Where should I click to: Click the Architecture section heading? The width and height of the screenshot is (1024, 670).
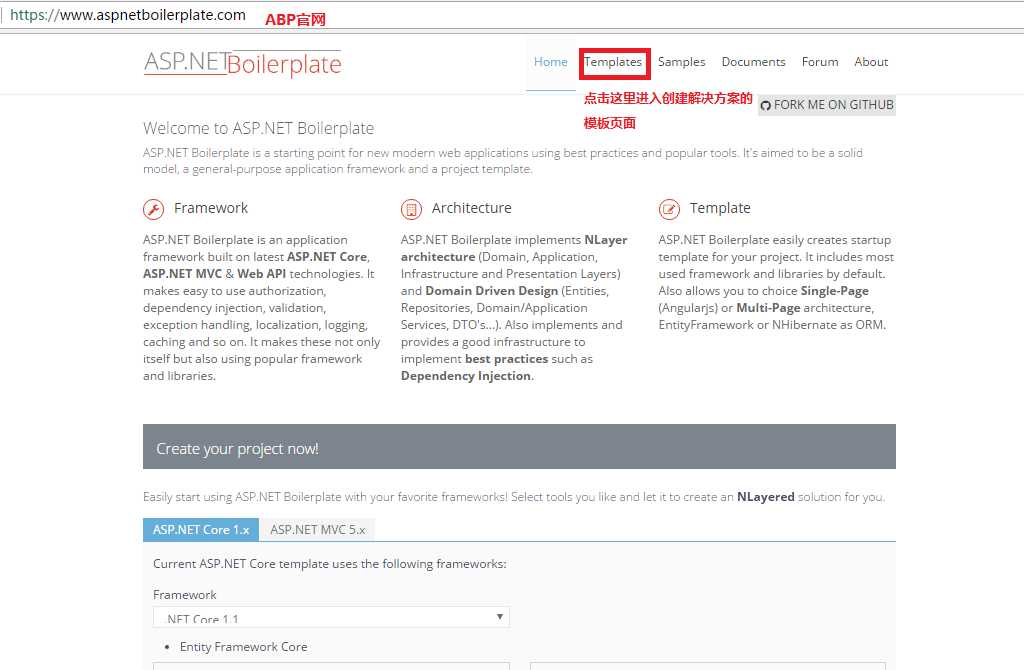[472, 208]
